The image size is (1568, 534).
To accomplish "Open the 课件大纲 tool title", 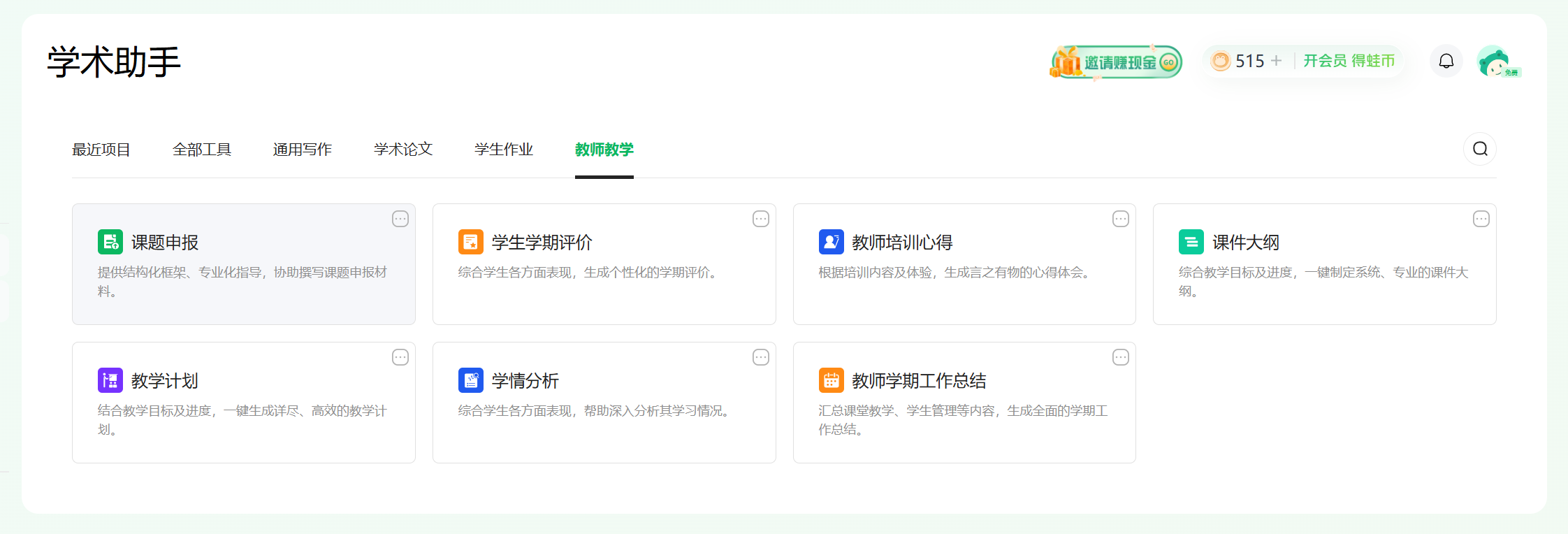I will click(1246, 243).
